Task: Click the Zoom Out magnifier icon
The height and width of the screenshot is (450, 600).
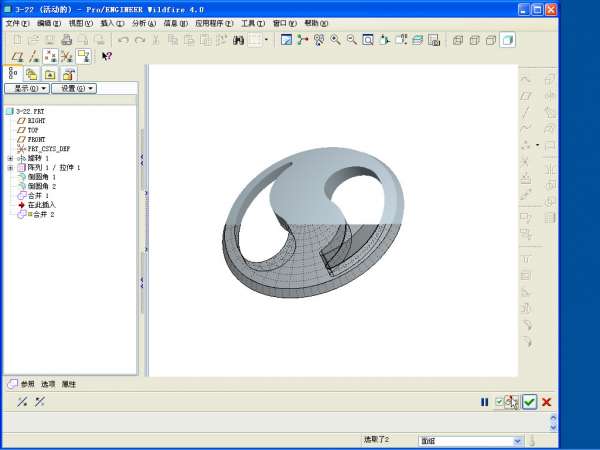Action: click(351, 40)
